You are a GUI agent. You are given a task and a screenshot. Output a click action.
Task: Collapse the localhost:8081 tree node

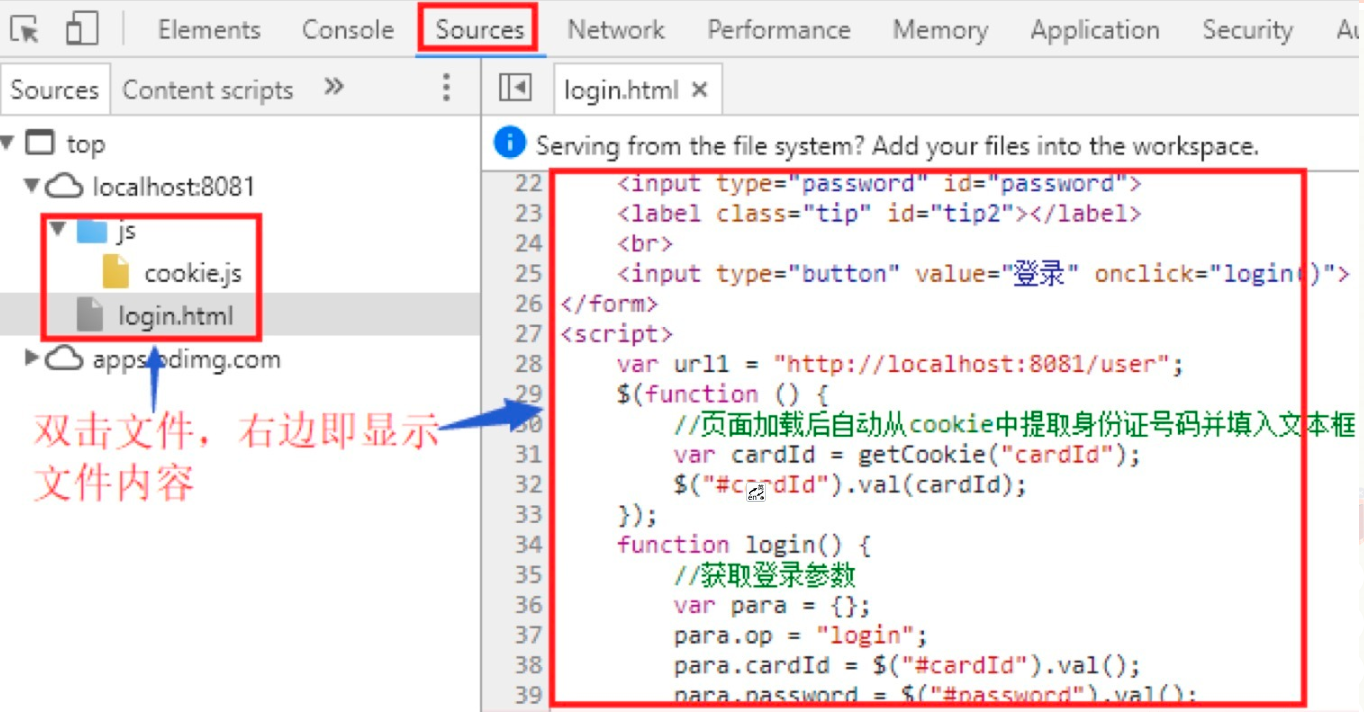(x=32, y=186)
